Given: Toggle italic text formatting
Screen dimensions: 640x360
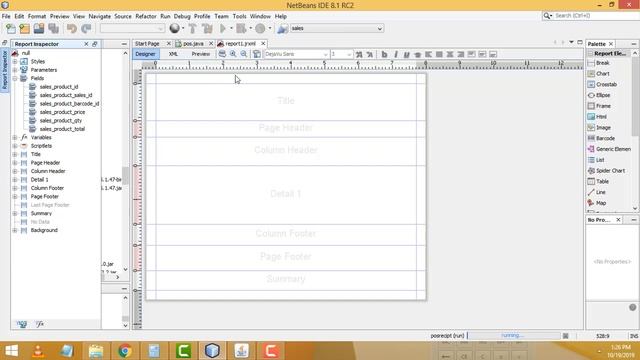Looking at the screenshot, I should click(395, 54).
